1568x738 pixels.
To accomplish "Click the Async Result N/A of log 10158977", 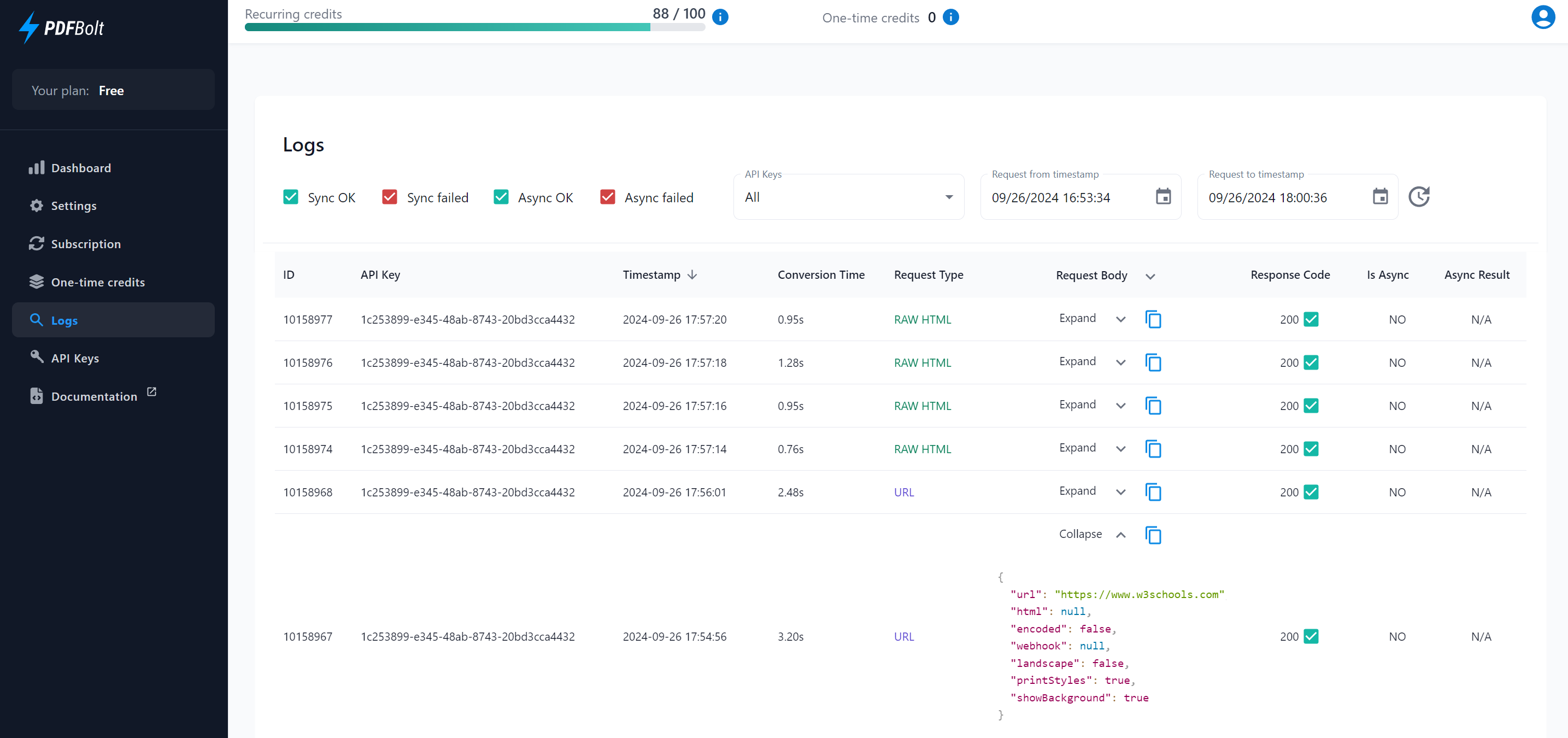I will [x=1481, y=319].
